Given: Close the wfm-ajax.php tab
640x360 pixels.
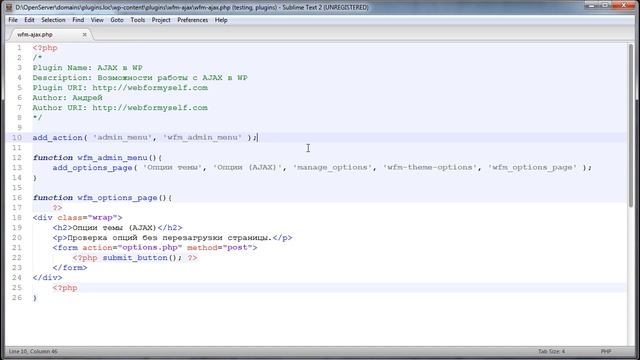Looking at the screenshot, I should pos(84,35).
